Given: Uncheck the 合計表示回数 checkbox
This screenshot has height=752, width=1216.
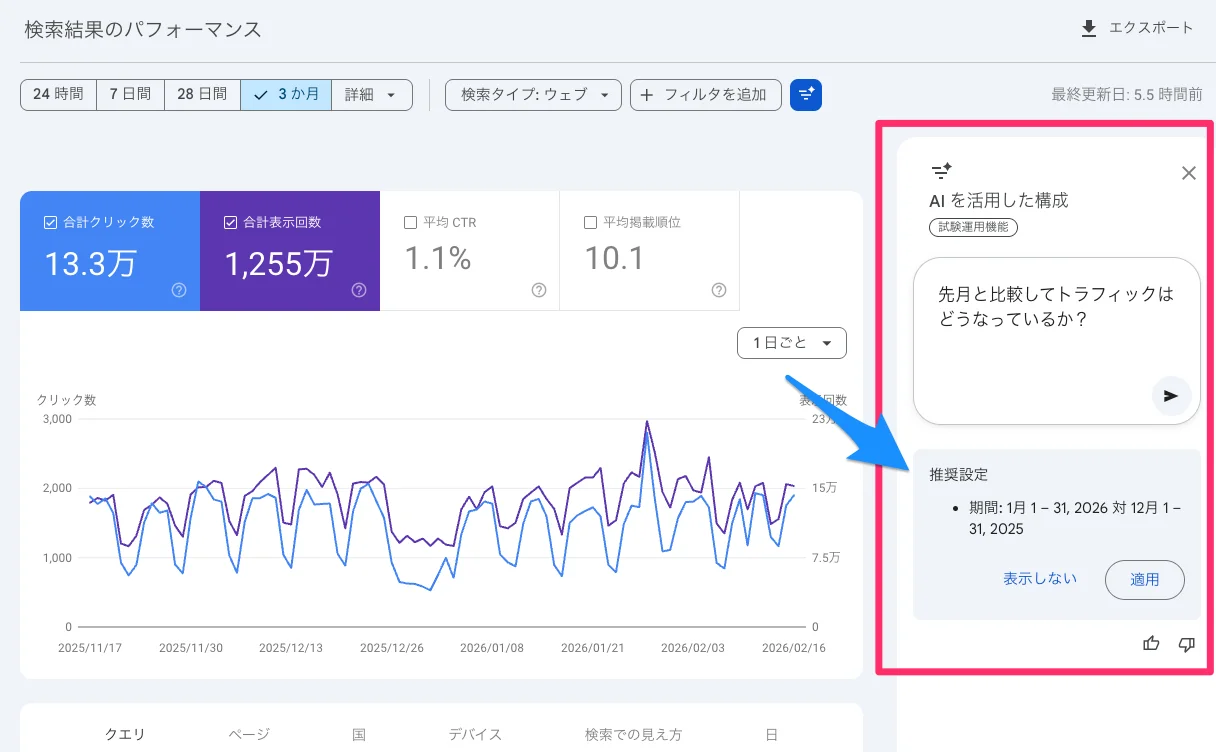Looking at the screenshot, I should (x=229, y=221).
